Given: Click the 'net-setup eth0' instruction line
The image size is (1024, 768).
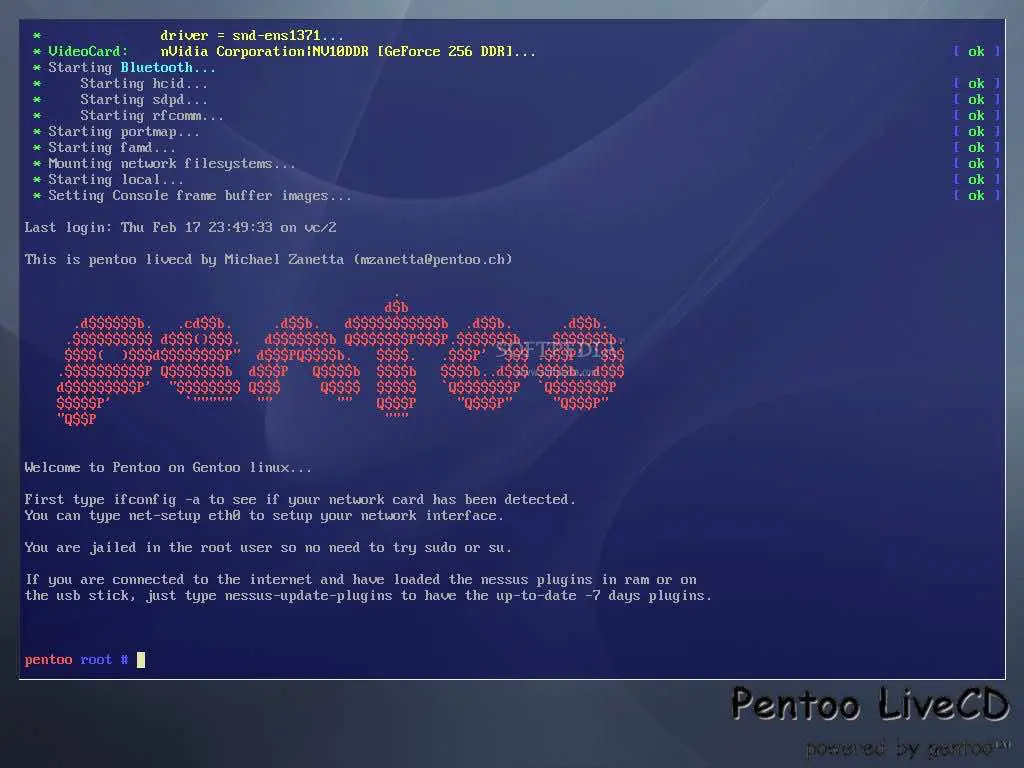Looking at the screenshot, I should point(264,515).
